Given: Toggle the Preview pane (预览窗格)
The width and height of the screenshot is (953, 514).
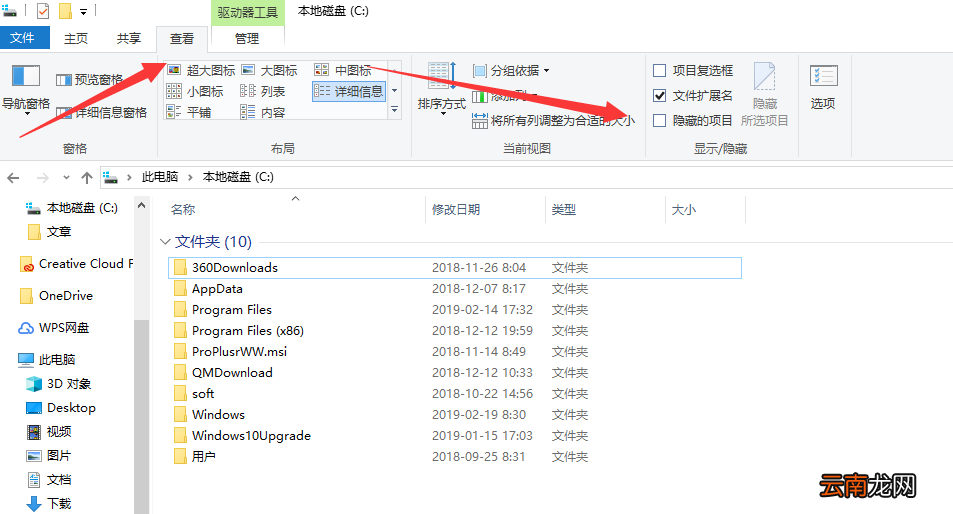Looking at the screenshot, I should click(x=89, y=80).
